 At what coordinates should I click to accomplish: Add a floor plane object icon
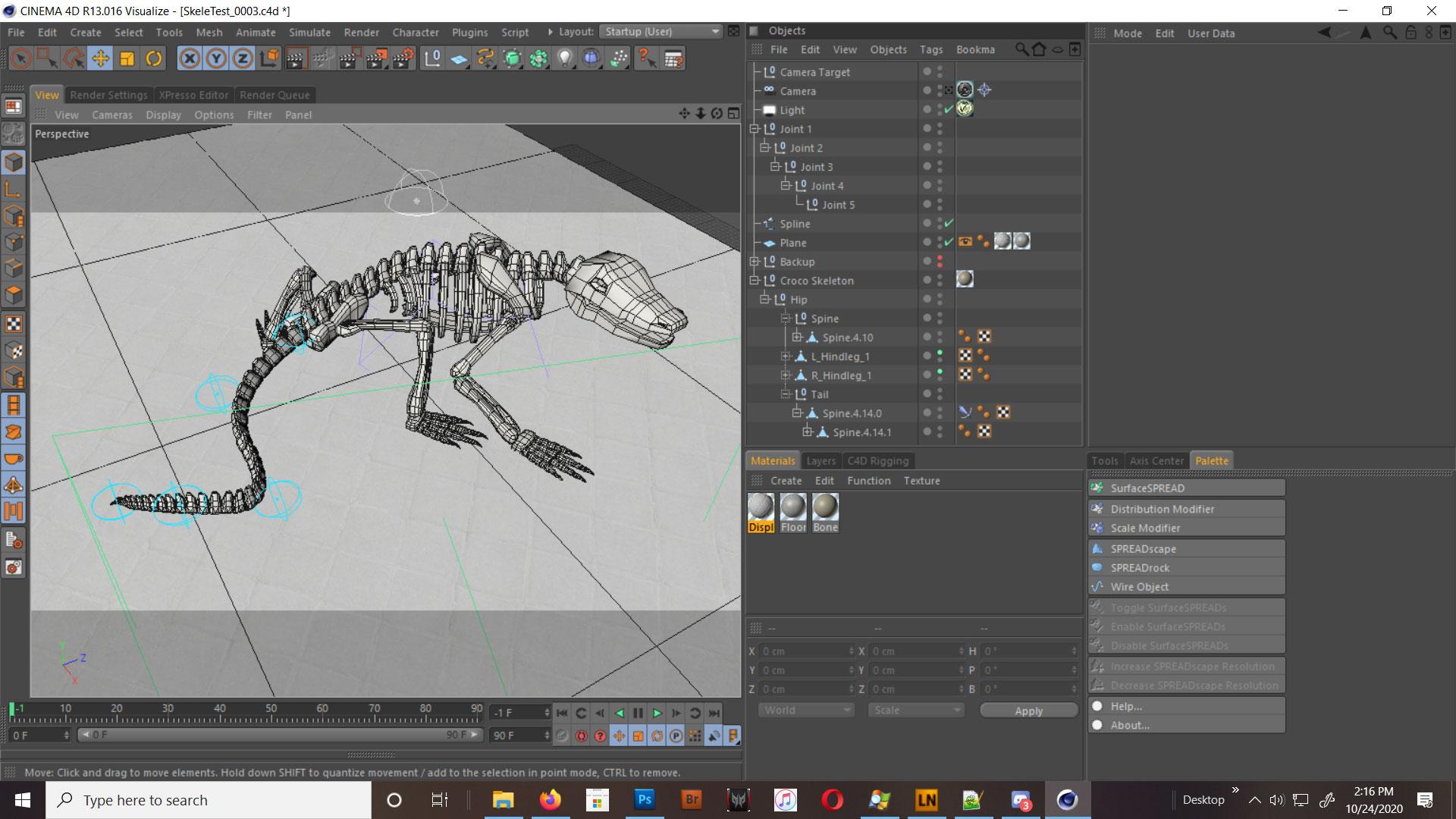(459, 58)
